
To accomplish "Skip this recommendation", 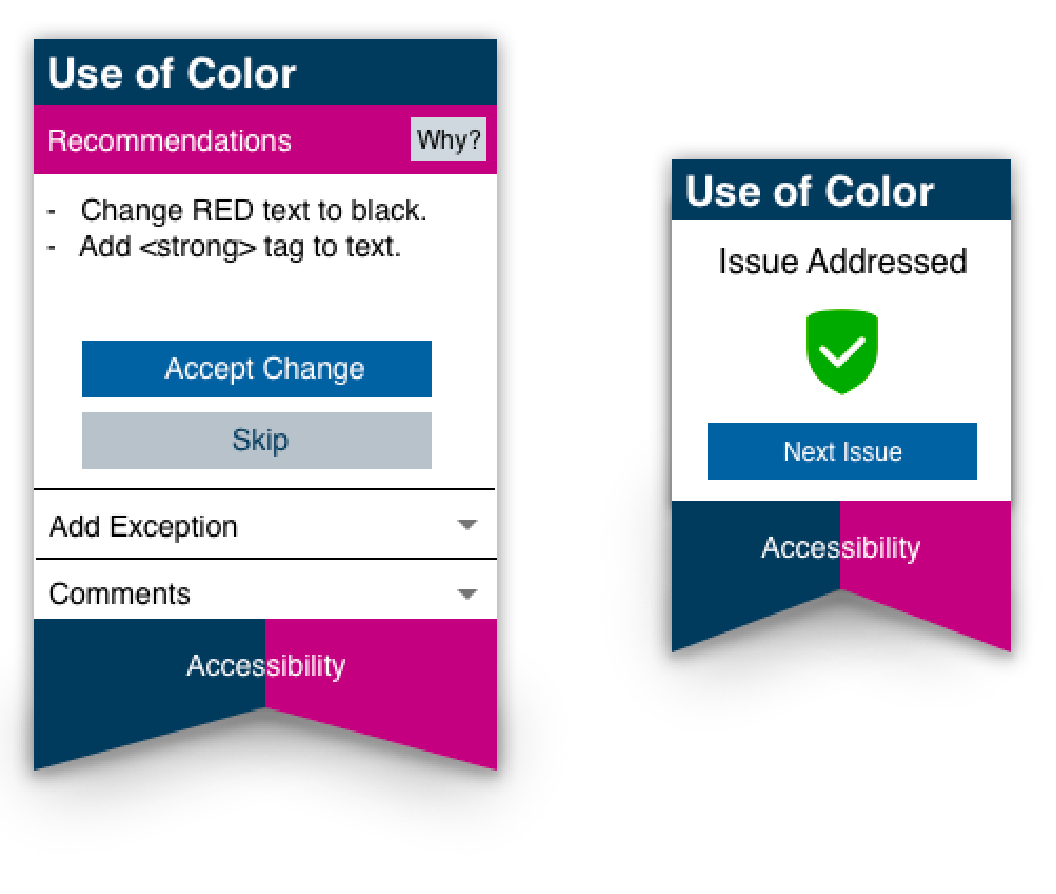I will click(x=257, y=440).
